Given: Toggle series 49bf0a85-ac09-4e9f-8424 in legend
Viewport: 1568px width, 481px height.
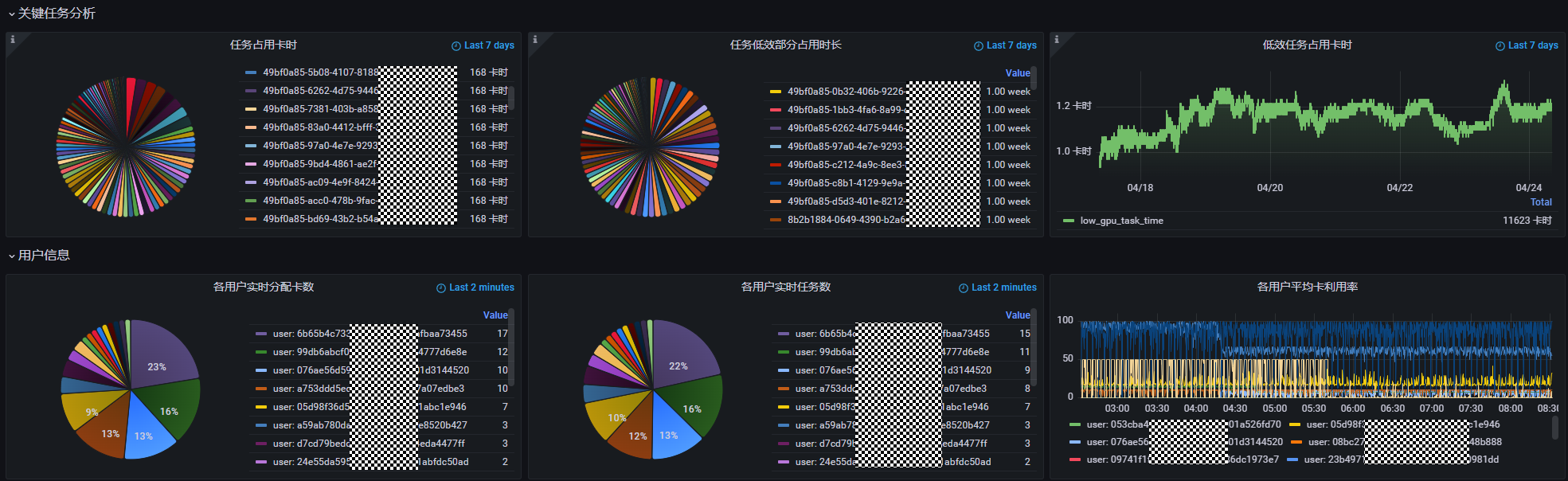Looking at the screenshot, I should (x=319, y=182).
